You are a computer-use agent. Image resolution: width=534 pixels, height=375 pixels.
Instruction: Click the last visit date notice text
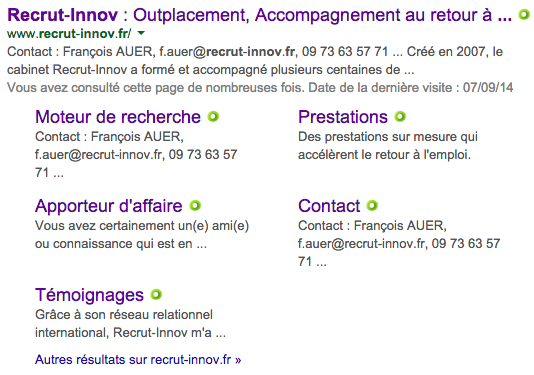tap(260, 88)
